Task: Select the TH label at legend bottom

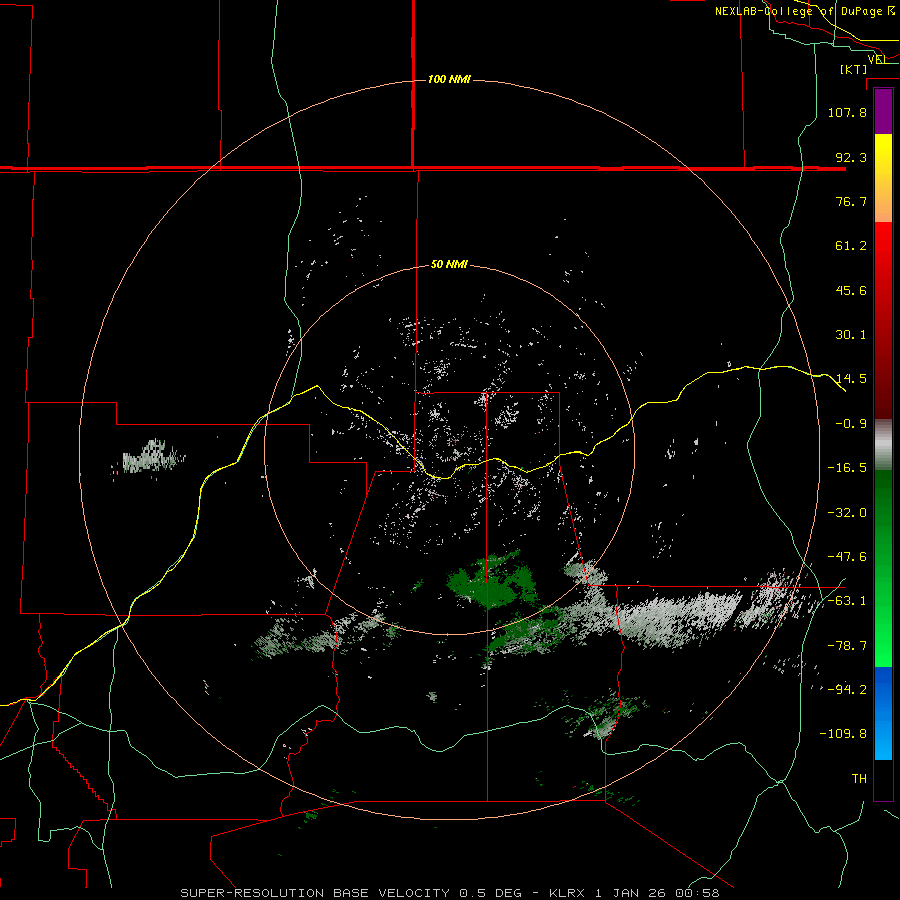Action: pos(859,779)
